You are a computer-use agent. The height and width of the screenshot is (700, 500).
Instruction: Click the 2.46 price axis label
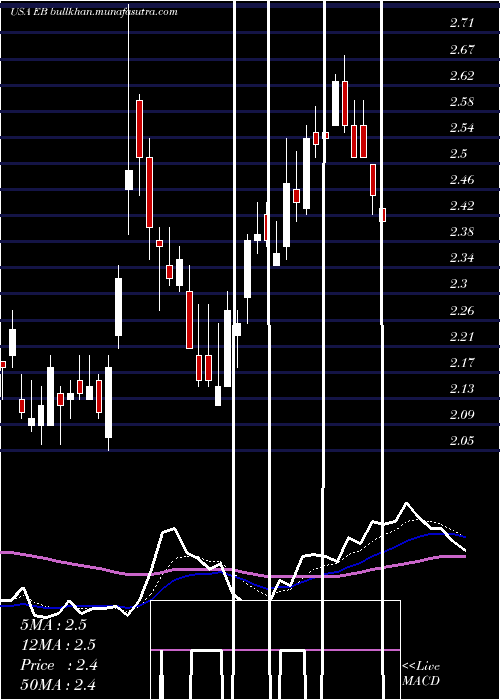[x=462, y=180]
